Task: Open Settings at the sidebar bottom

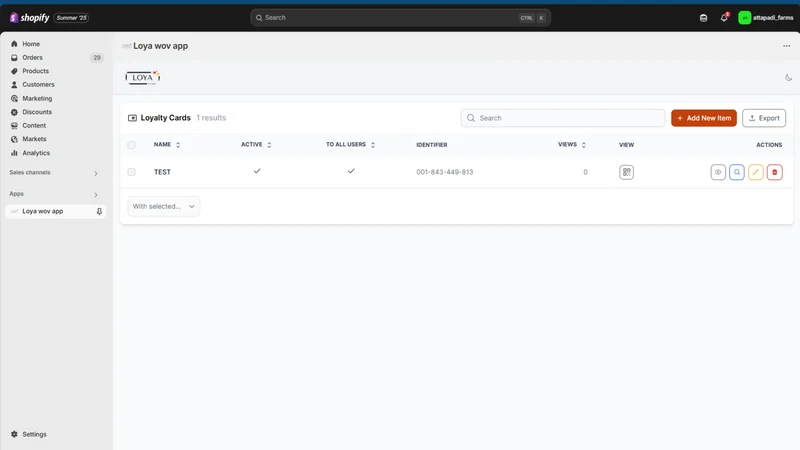Action: pos(34,434)
